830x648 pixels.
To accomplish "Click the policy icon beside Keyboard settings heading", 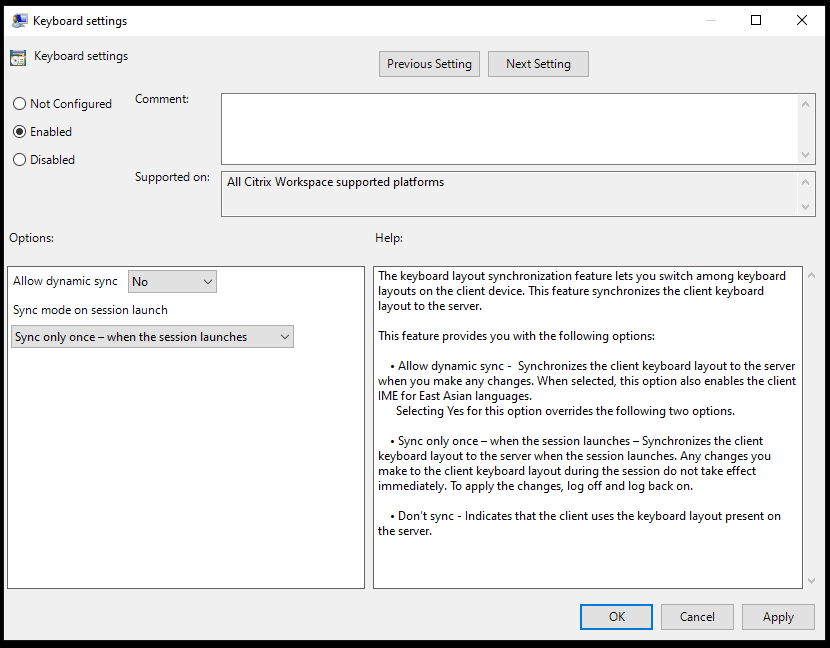I will [x=18, y=57].
